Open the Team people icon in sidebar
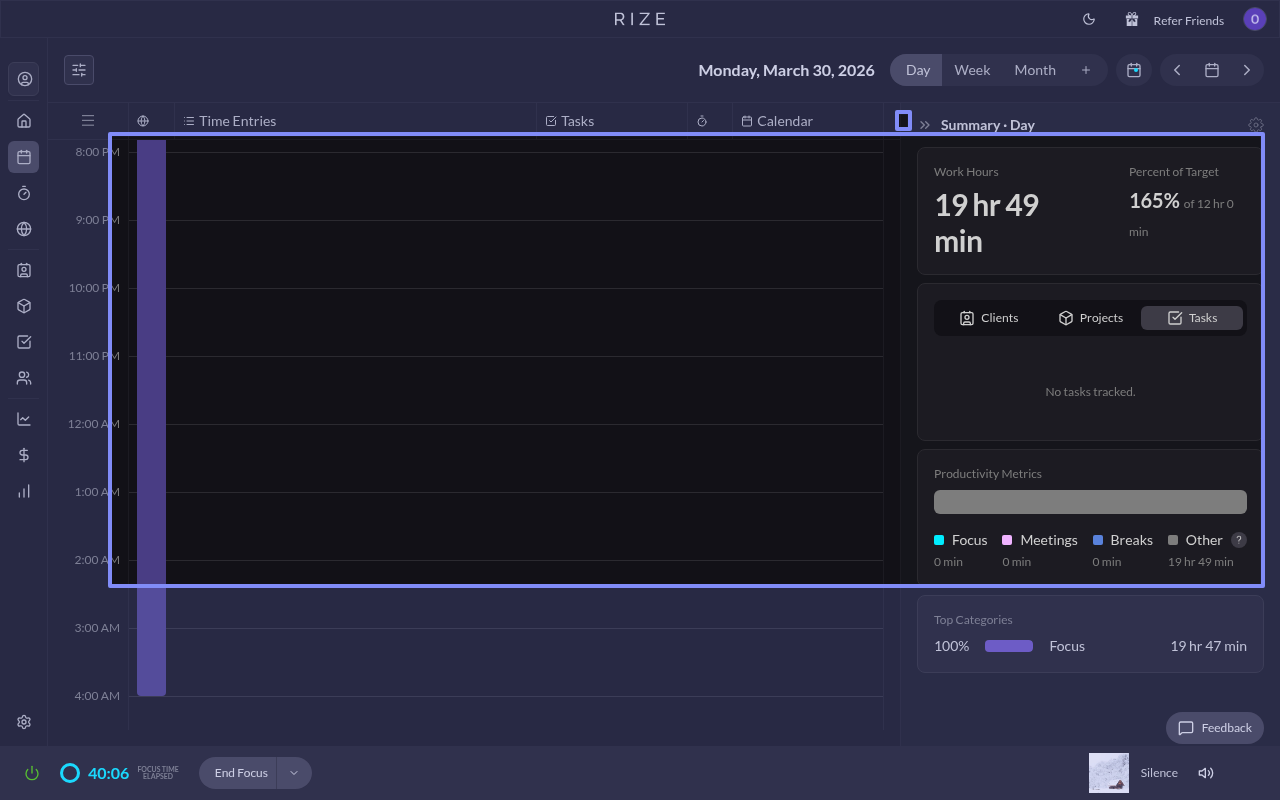This screenshot has width=1280, height=800. coord(24,378)
